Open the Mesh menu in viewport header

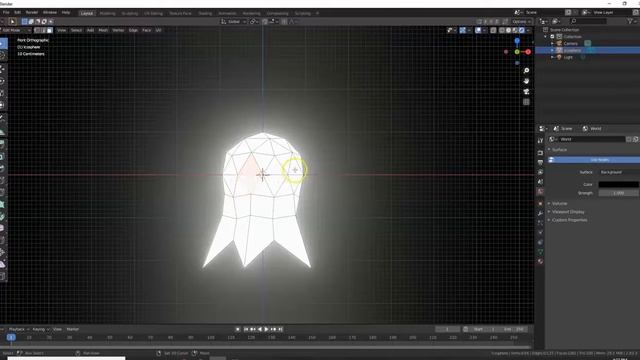(x=103, y=30)
